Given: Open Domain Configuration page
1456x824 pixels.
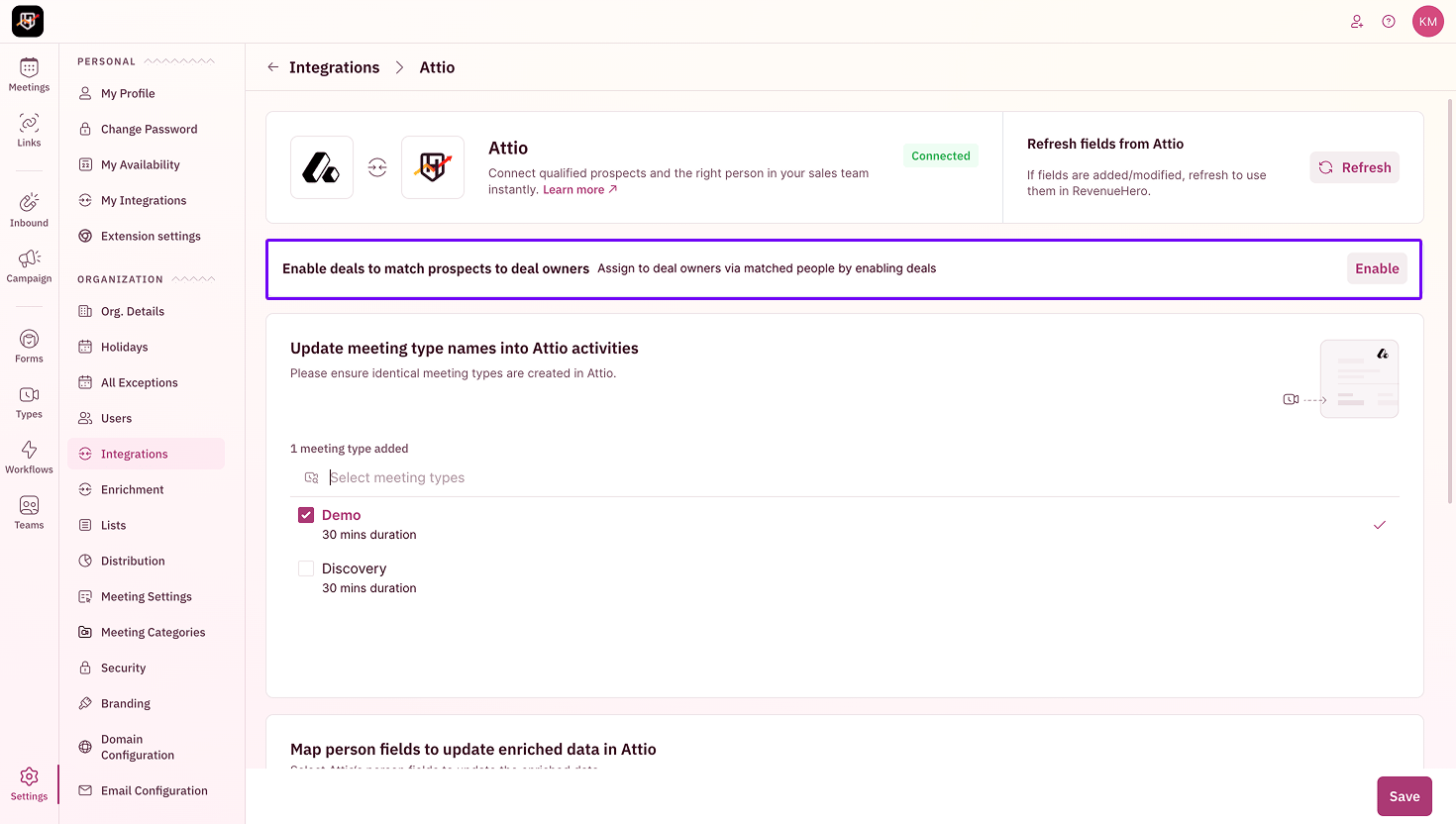Looking at the screenshot, I should click(147, 747).
